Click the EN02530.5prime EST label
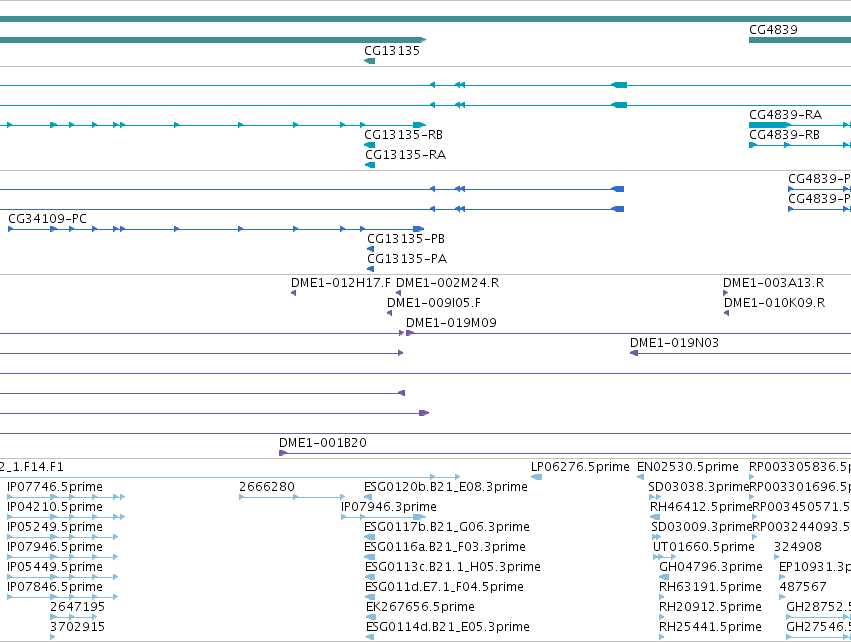This screenshot has width=851, height=642. pyautogui.click(x=688, y=467)
